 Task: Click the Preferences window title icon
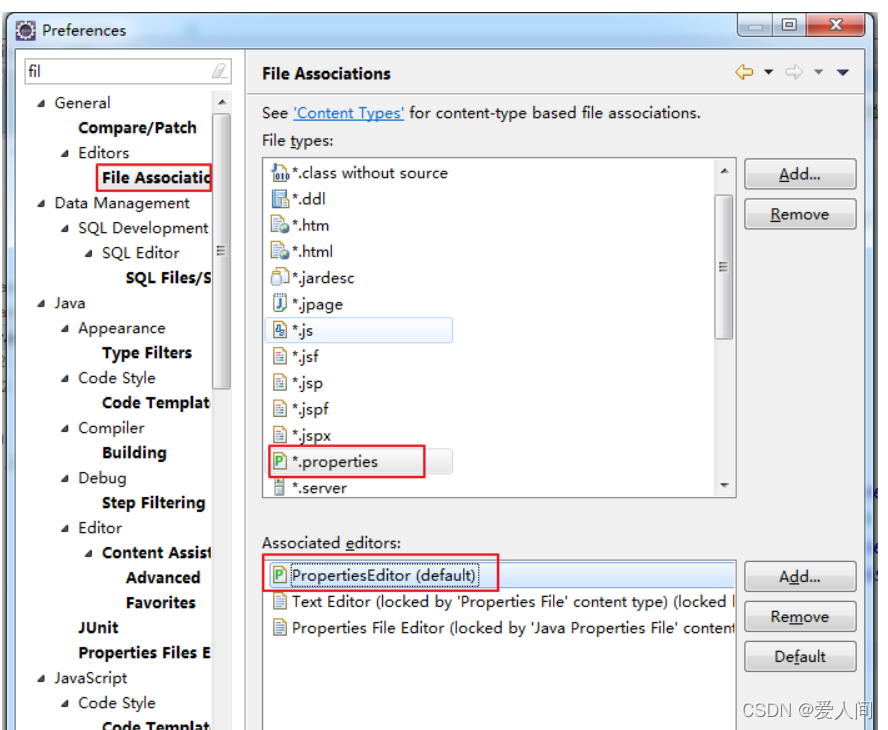pos(25,30)
